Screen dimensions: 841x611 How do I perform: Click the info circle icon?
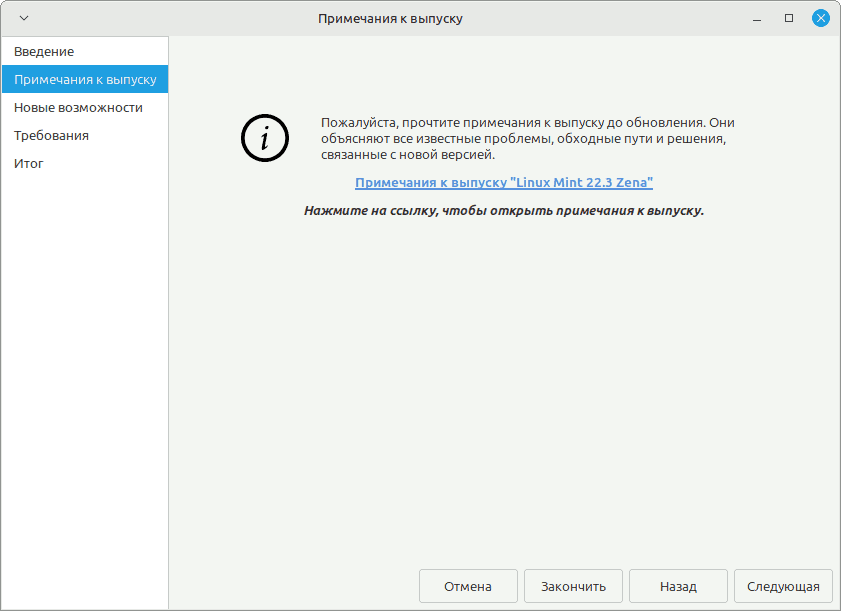point(265,138)
